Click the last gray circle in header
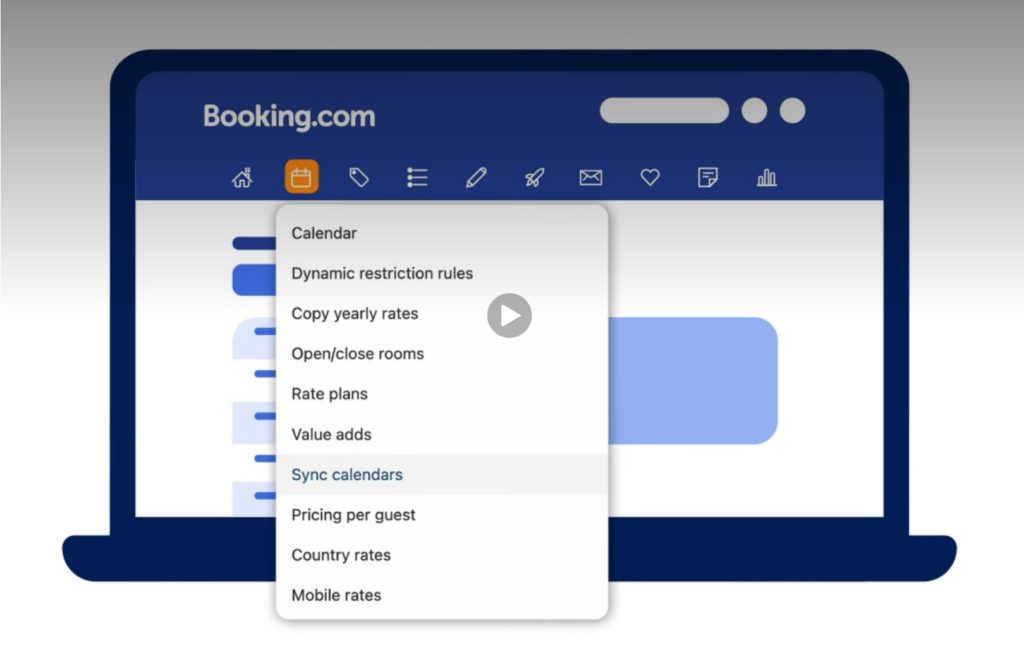 point(792,110)
